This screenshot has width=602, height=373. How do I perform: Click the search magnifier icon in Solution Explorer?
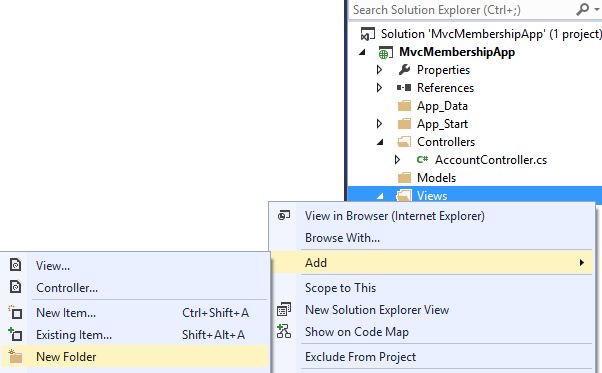point(582,9)
